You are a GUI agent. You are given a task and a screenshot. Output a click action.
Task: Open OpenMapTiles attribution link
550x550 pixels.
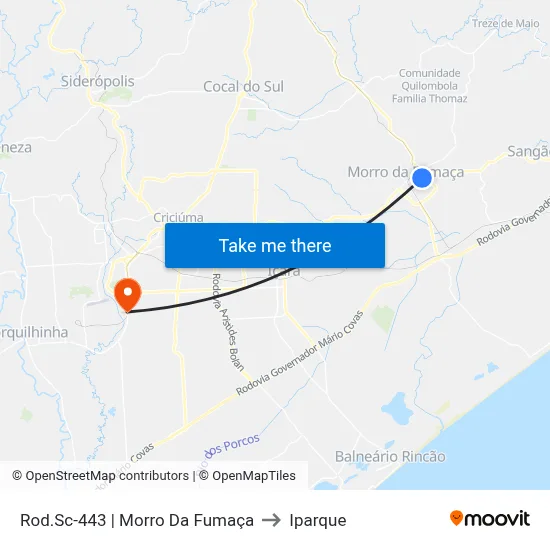coord(247,476)
